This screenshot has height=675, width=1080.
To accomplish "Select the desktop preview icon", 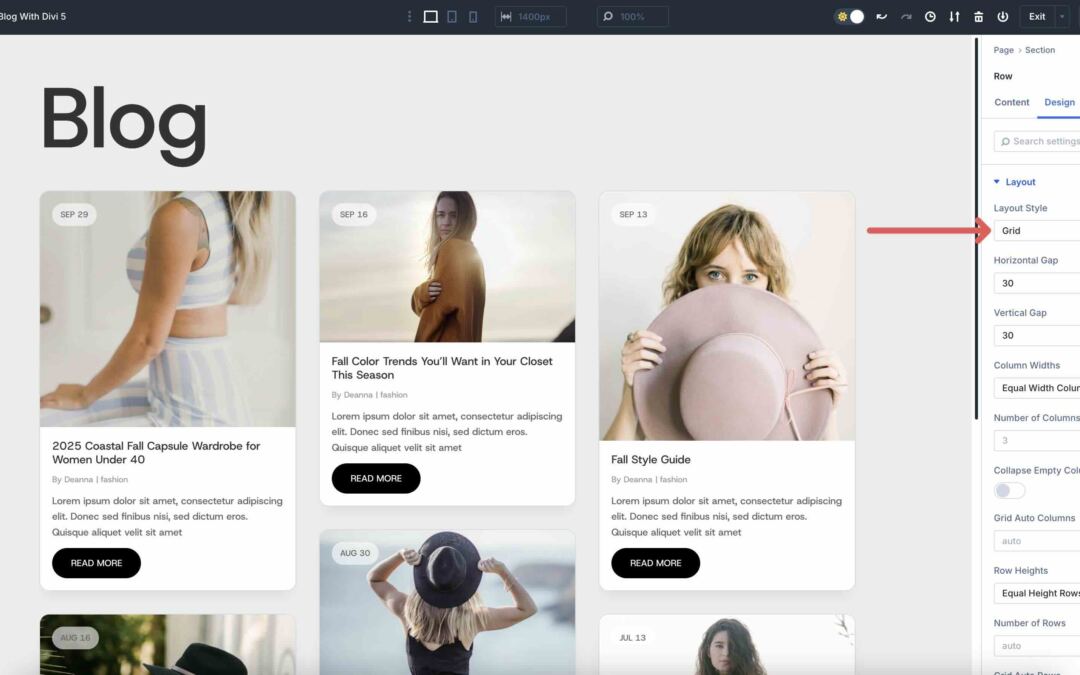I will click(430, 16).
